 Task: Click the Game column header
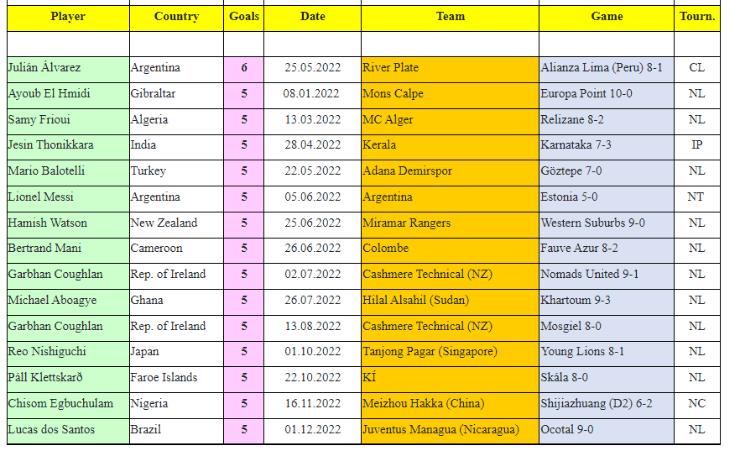(606, 17)
